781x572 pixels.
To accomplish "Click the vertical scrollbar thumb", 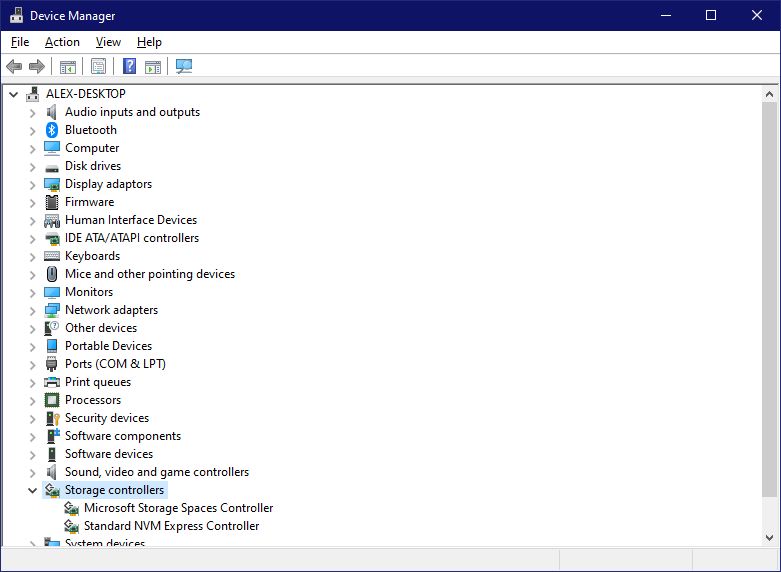I will [769, 299].
